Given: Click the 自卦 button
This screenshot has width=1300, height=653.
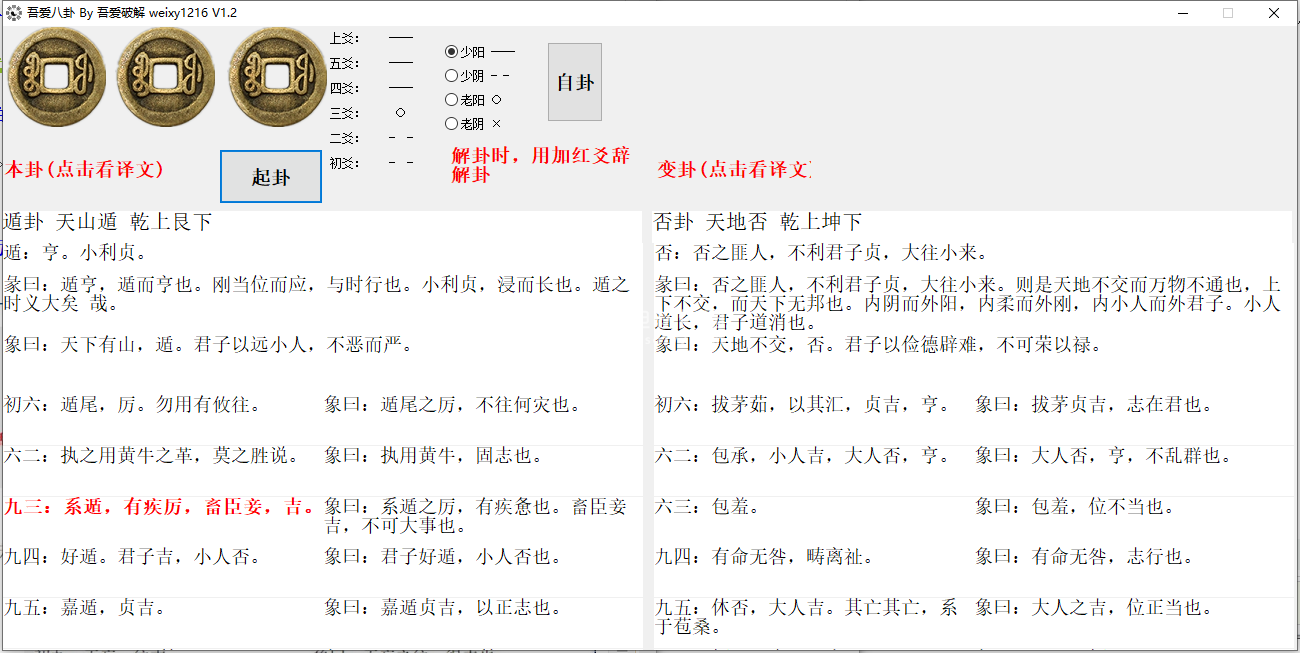Looking at the screenshot, I should (575, 82).
